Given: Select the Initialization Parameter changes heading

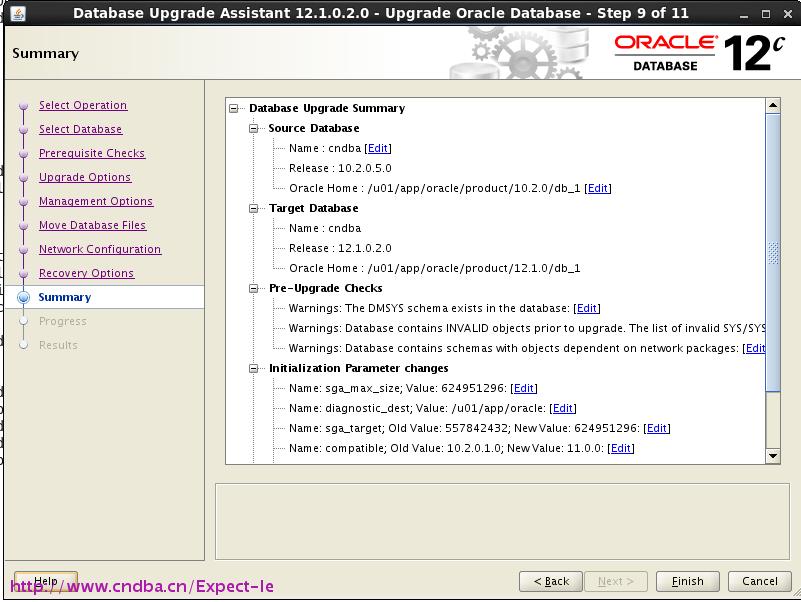Looking at the screenshot, I should click(x=359, y=368).
